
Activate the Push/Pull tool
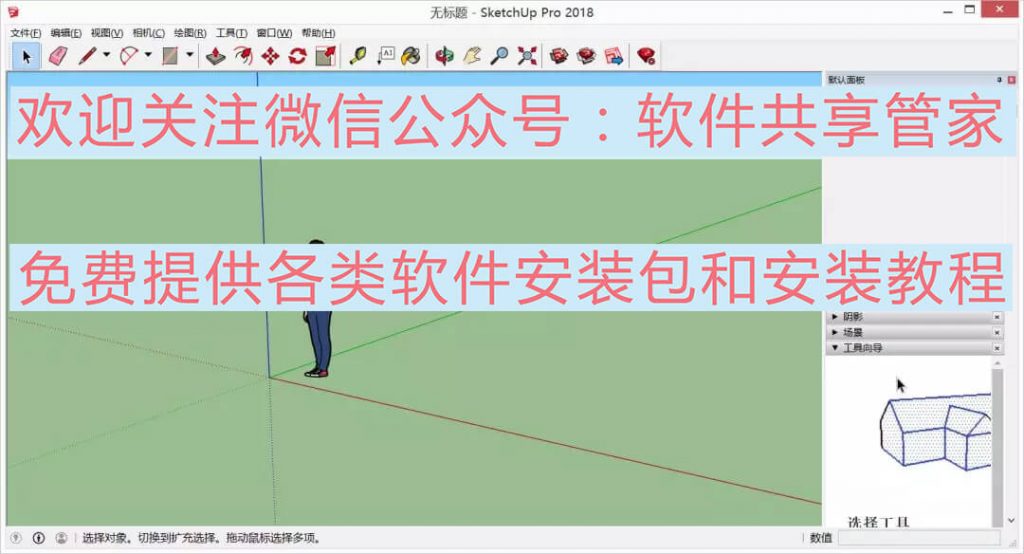click(216, 56)
